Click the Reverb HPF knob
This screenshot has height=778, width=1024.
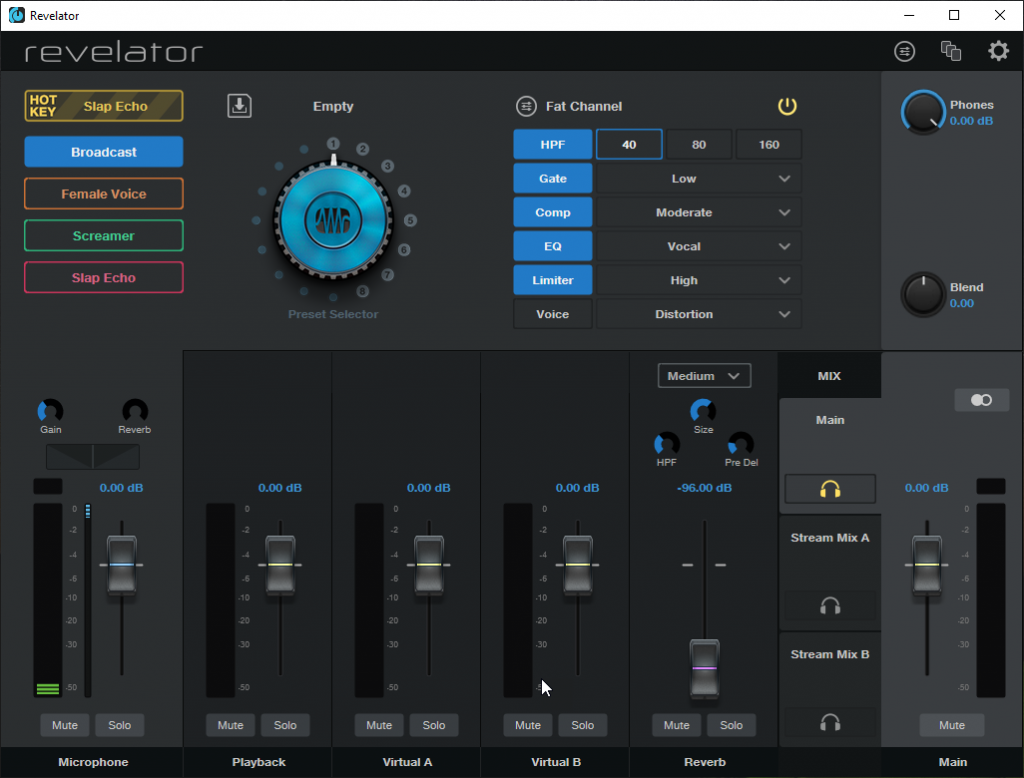point(666,444)
